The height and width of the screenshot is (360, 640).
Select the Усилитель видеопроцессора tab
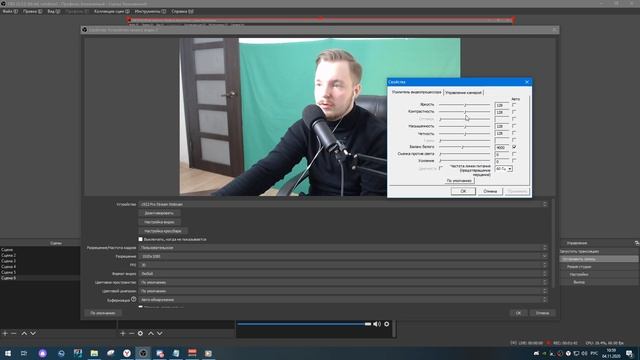pyautogui.click(x=416, y=92)
